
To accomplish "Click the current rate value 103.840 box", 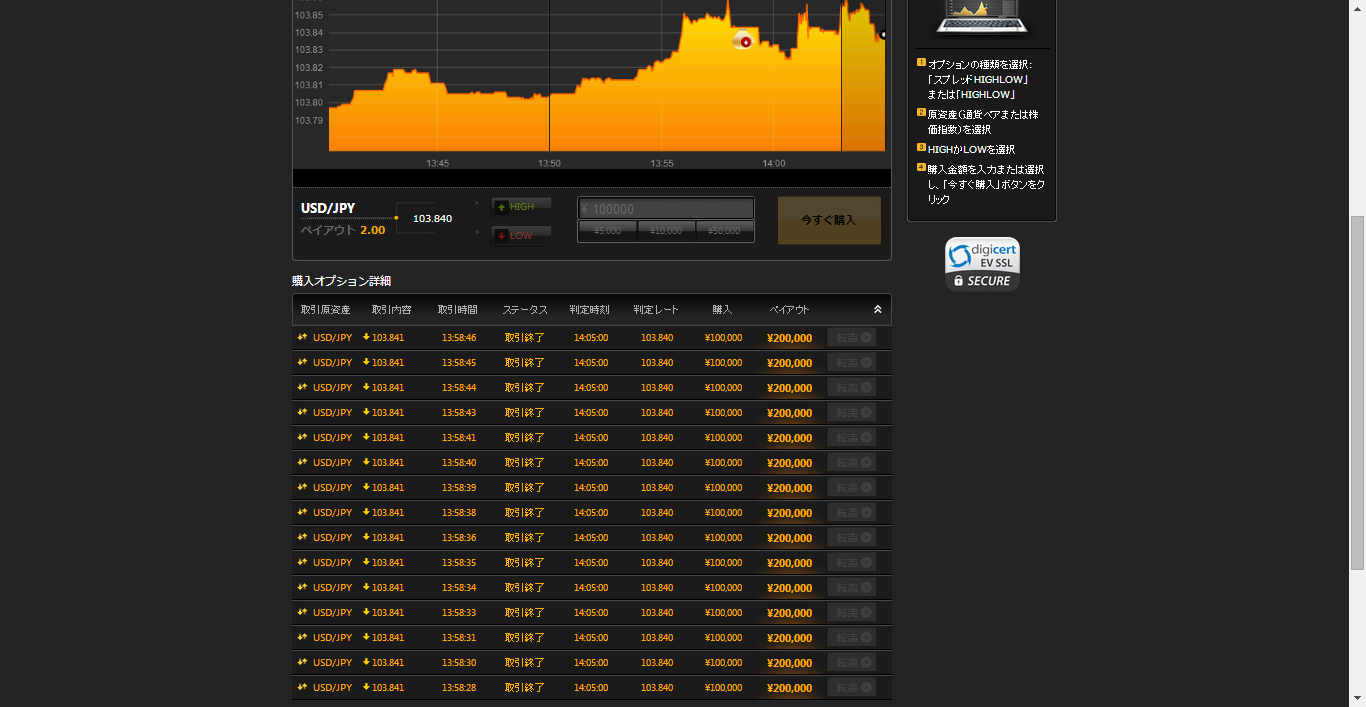I will (x=432, y=218).
